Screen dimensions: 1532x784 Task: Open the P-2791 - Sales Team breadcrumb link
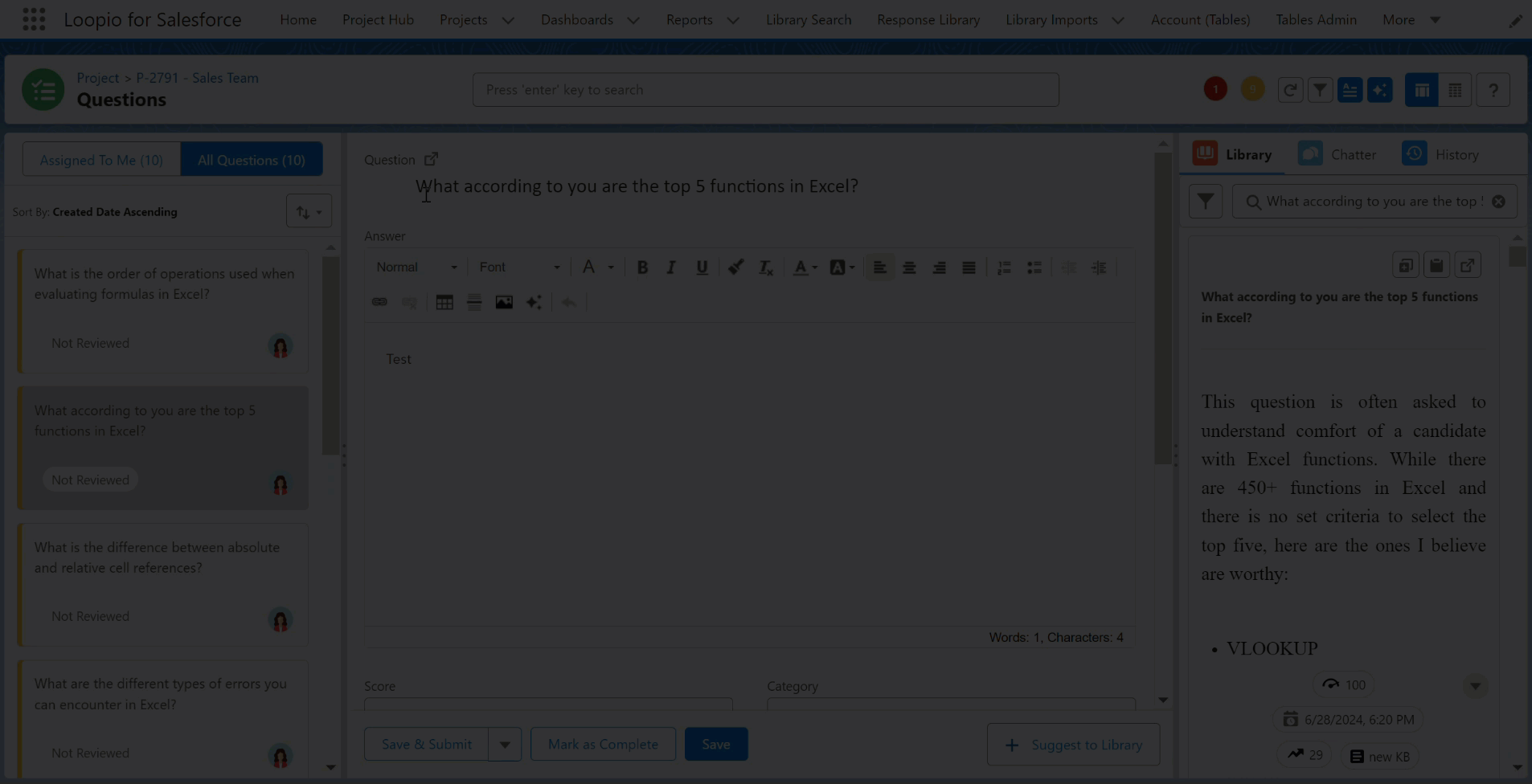pyautogui.click(x=197, y=78)
